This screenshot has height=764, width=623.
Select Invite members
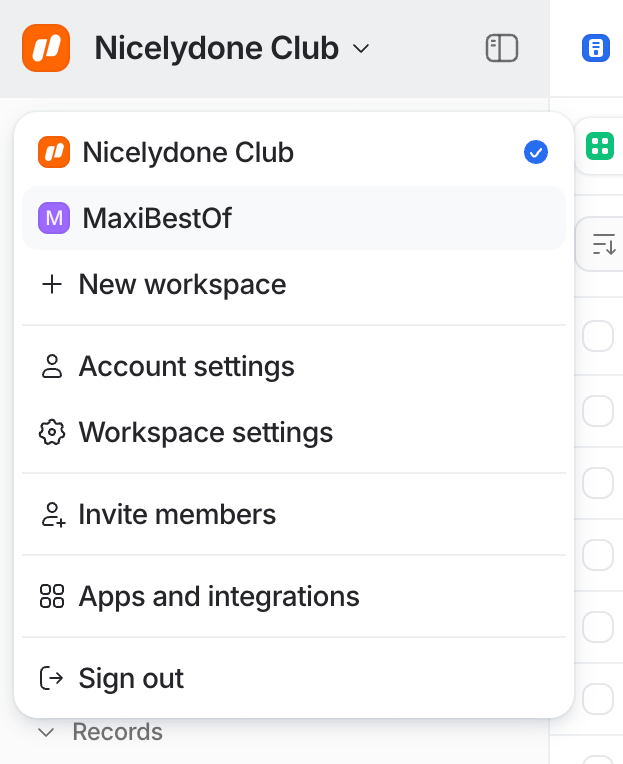point(177,515)
